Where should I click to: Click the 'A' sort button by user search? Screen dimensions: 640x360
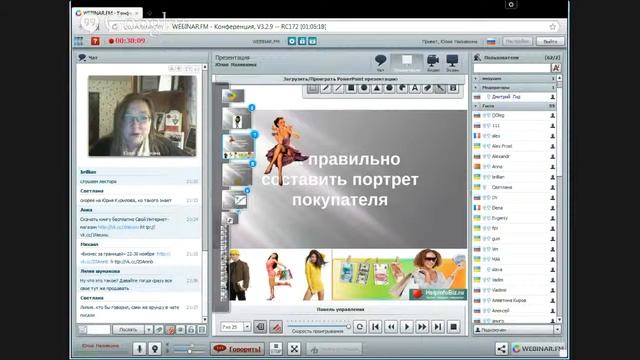(556, 68)
